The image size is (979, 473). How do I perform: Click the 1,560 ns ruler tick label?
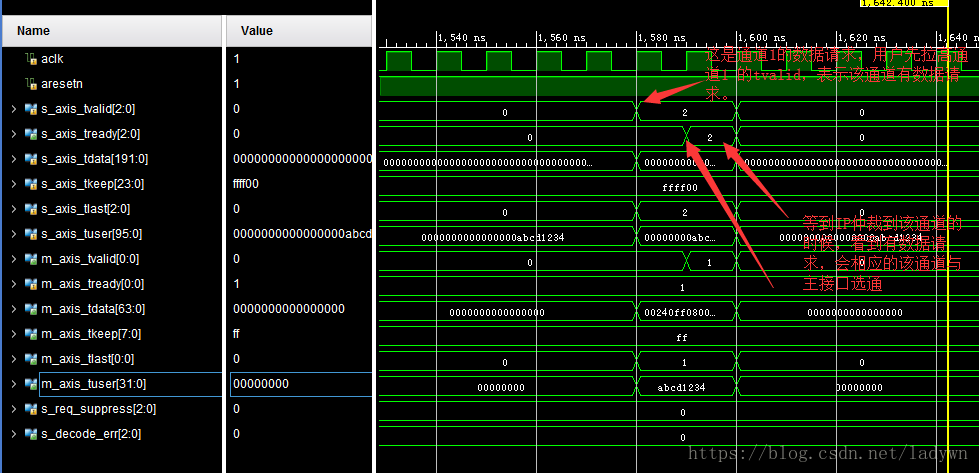click(561, 37)
